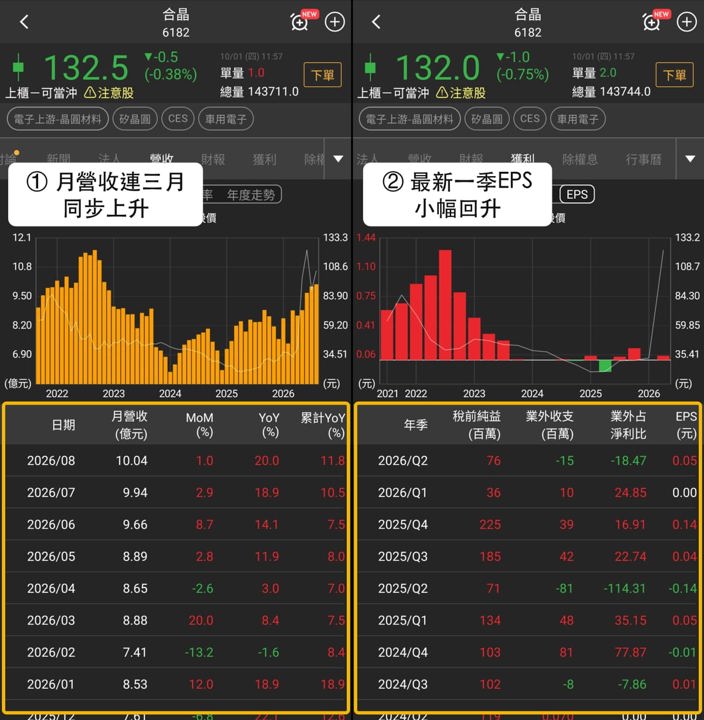Select the 2026/01 revenue row
704x720 pixels.
pyautogui.click(x=176, y=684)
